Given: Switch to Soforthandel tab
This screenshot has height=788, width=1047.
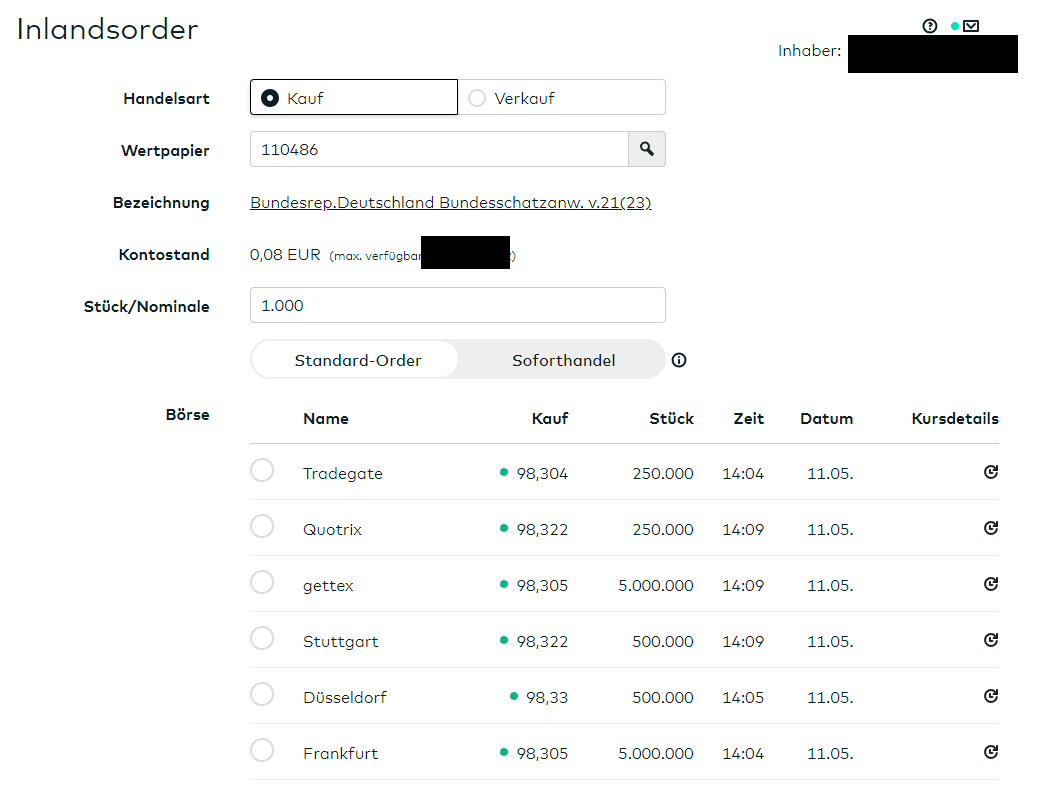Looking at the screenshot, I should (564, 361).
